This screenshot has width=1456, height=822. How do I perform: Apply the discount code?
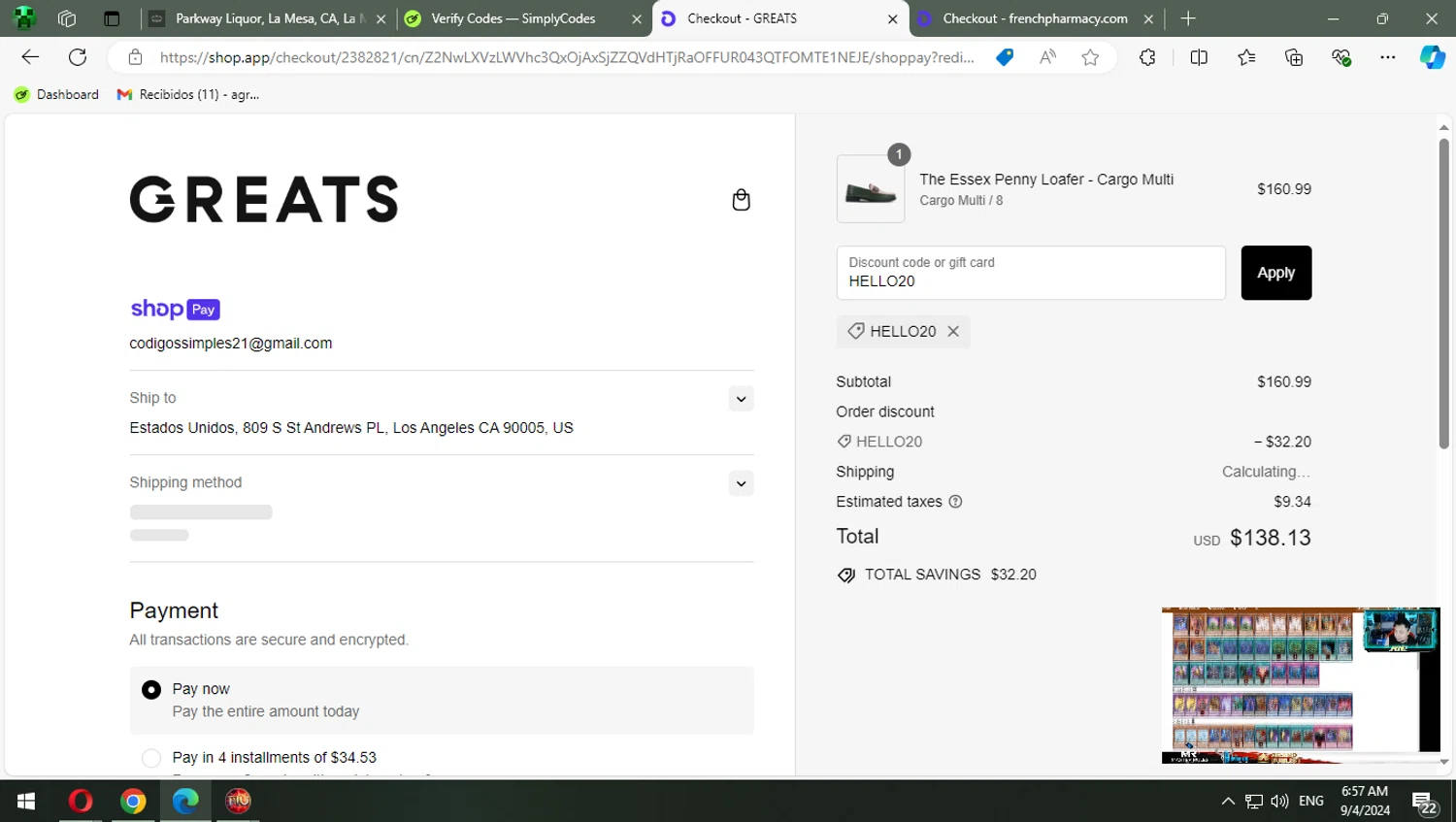point(1276,273)
